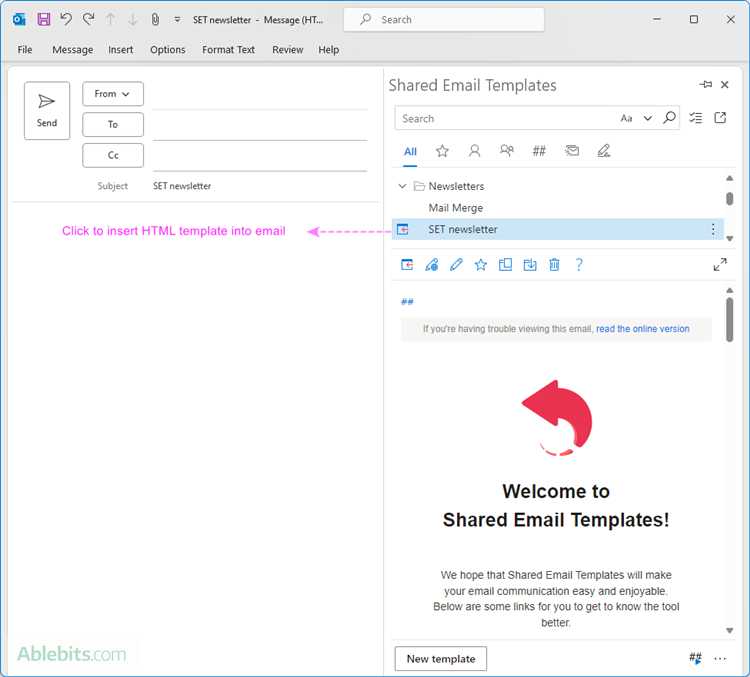Click the Cc recipients button
The image size is (750, 677).
click(113, 155)
